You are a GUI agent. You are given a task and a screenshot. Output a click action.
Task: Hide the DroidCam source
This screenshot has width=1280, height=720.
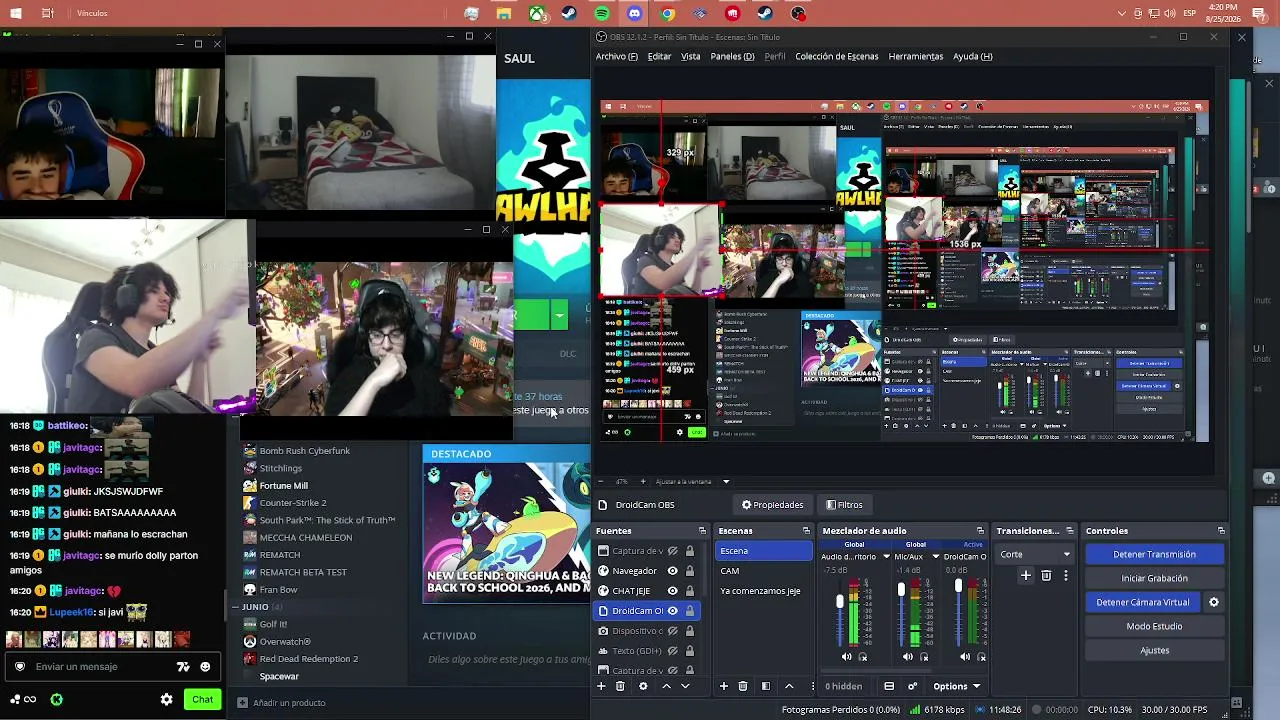click(x=672, y=611)
